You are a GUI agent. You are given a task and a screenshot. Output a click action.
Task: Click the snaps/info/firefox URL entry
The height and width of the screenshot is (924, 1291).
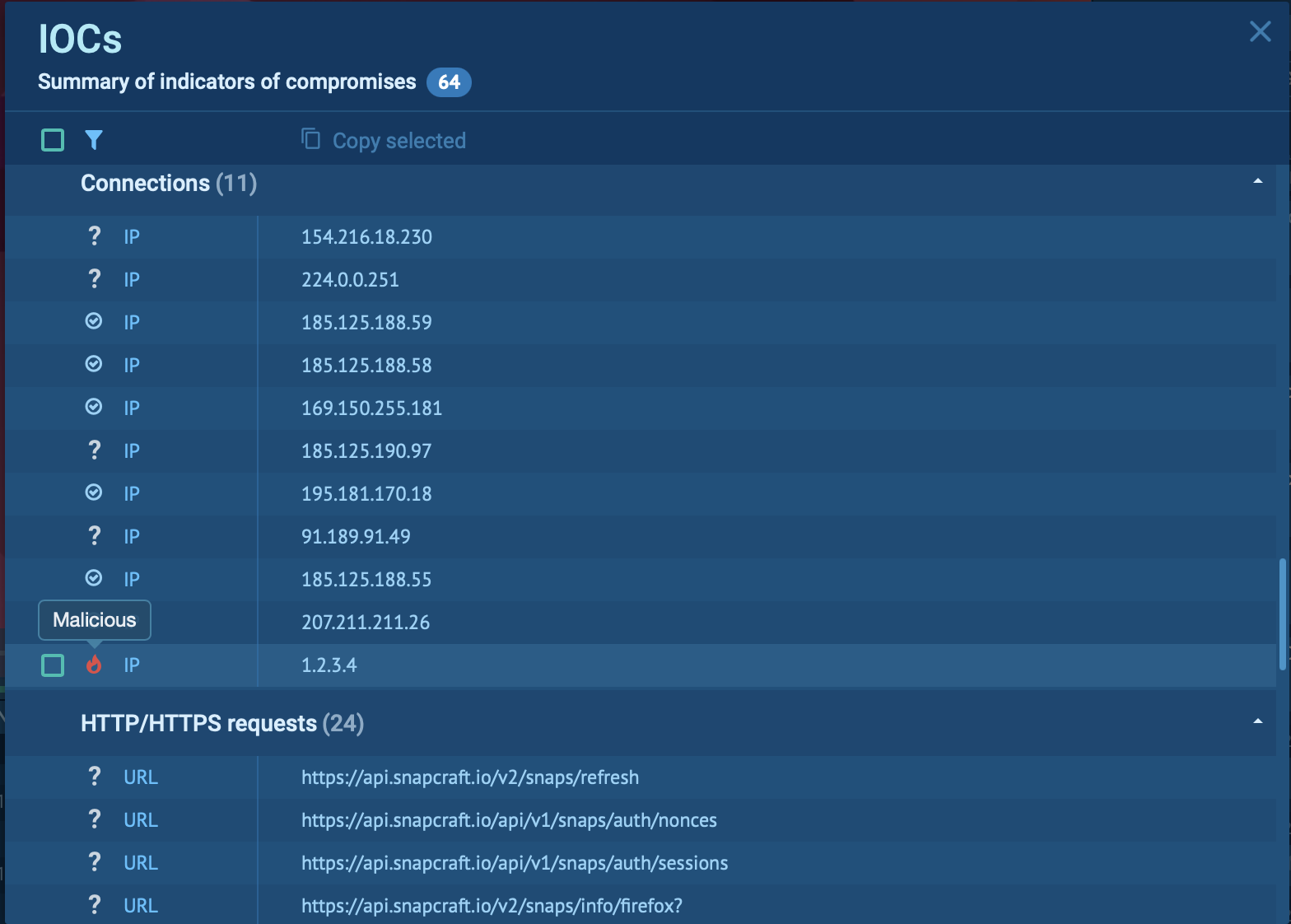point(492,906)
